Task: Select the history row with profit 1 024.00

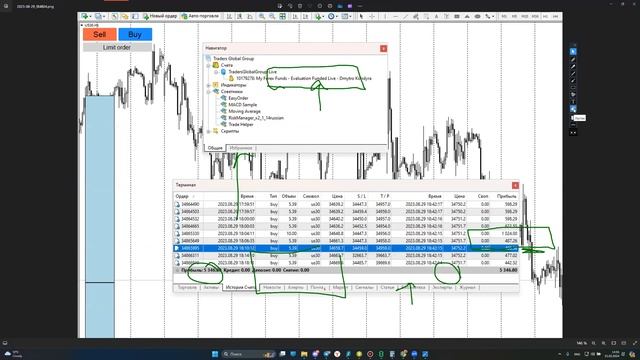Action: (x=346, y=233)
